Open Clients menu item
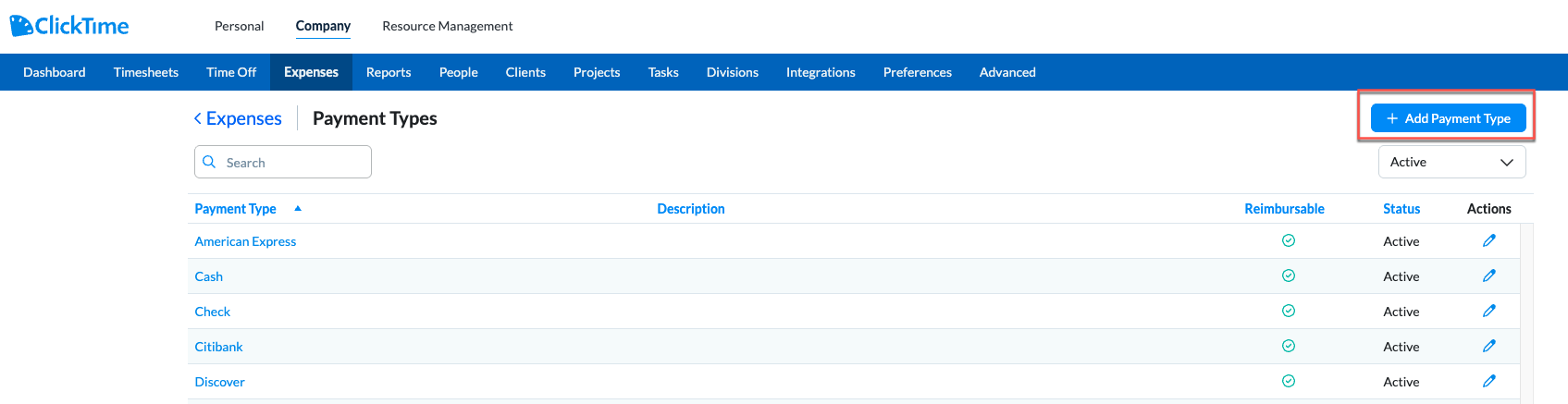The width and height of the screenshot is (1568, 404). [x=525, y=72]
